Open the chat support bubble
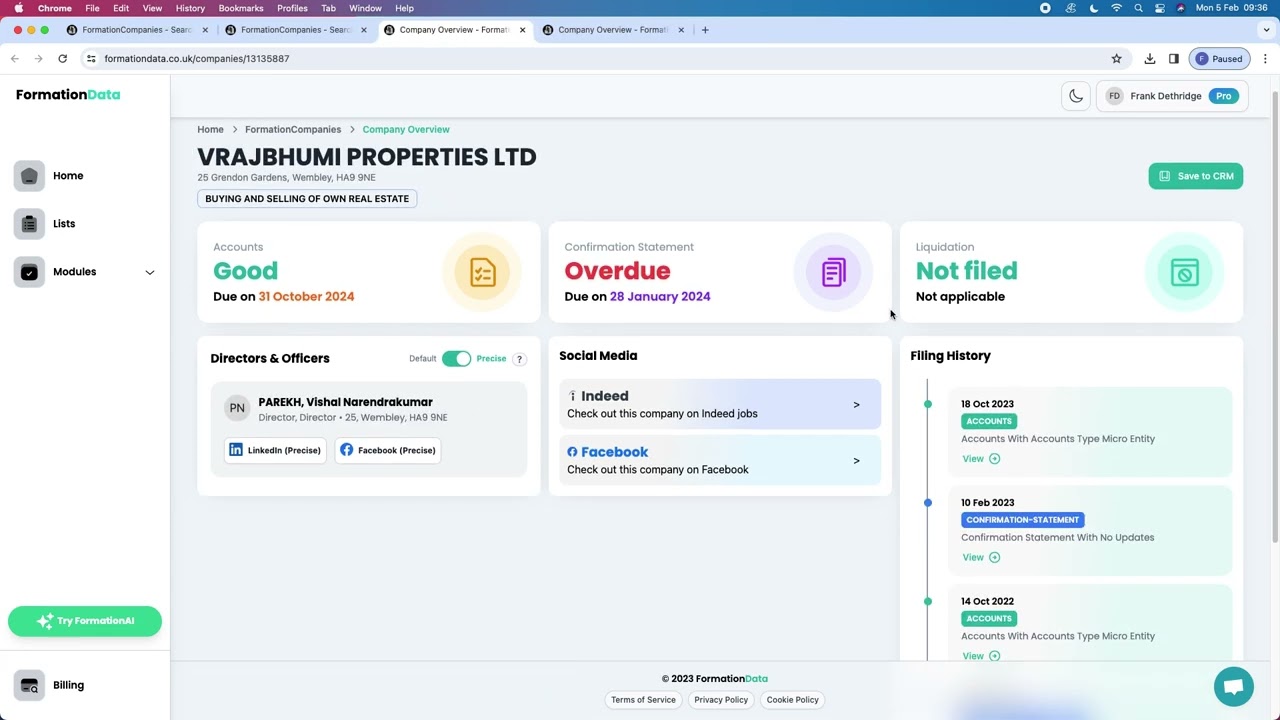1280x720 pixels. click(1233, 687)
